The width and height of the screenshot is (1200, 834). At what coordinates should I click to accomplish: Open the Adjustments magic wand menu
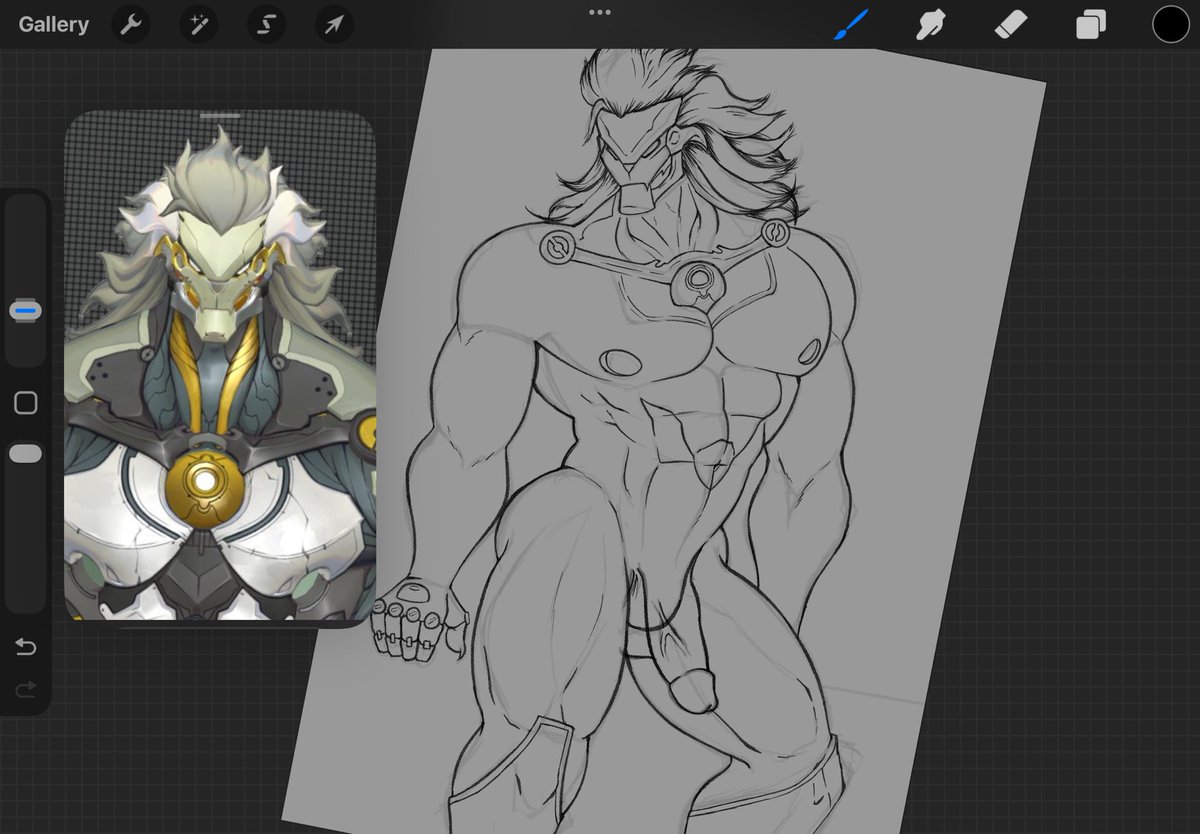click(198, 25)
